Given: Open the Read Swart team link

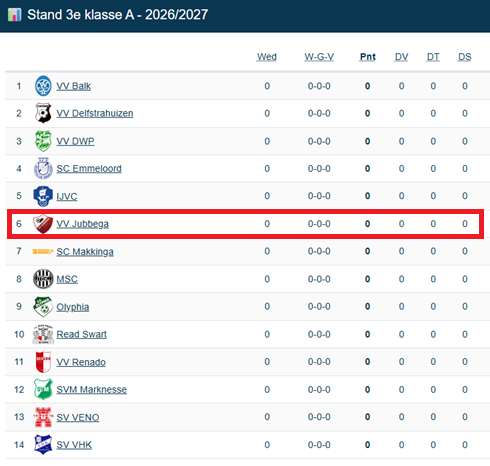Looking at the screenshot, I should 82,334.
